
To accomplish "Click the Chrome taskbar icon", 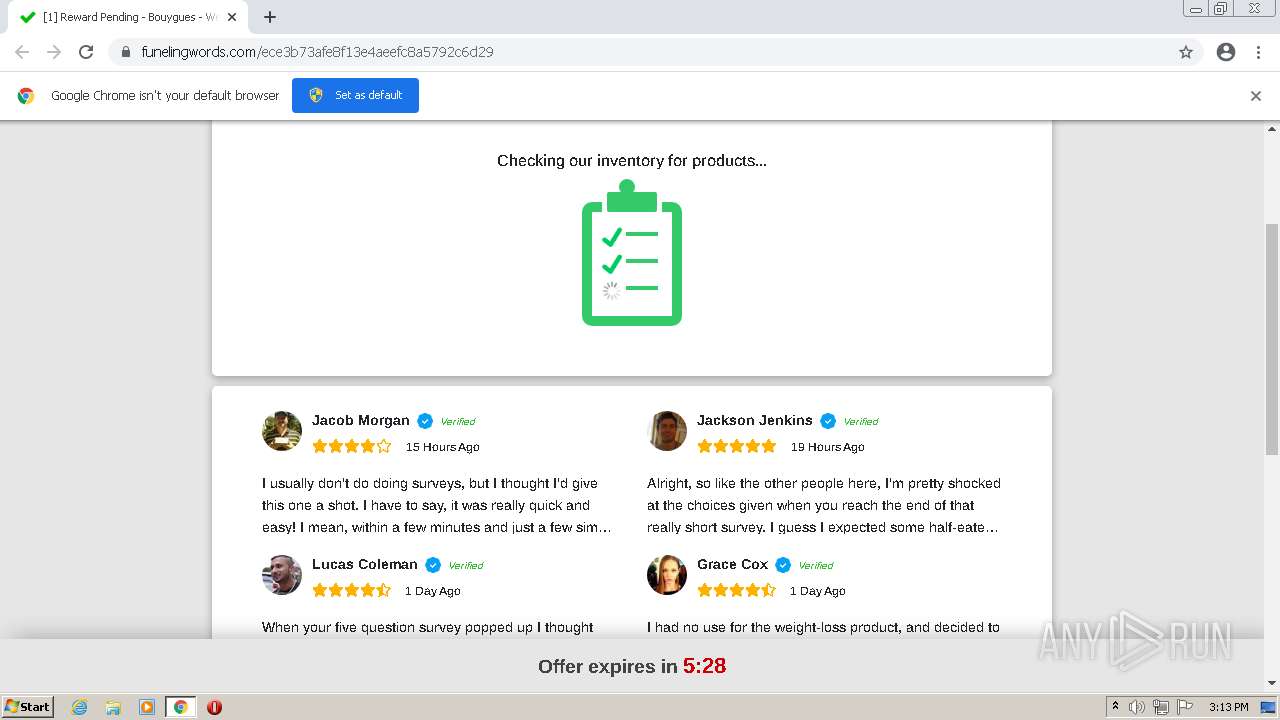I will (x=181, y=707).
